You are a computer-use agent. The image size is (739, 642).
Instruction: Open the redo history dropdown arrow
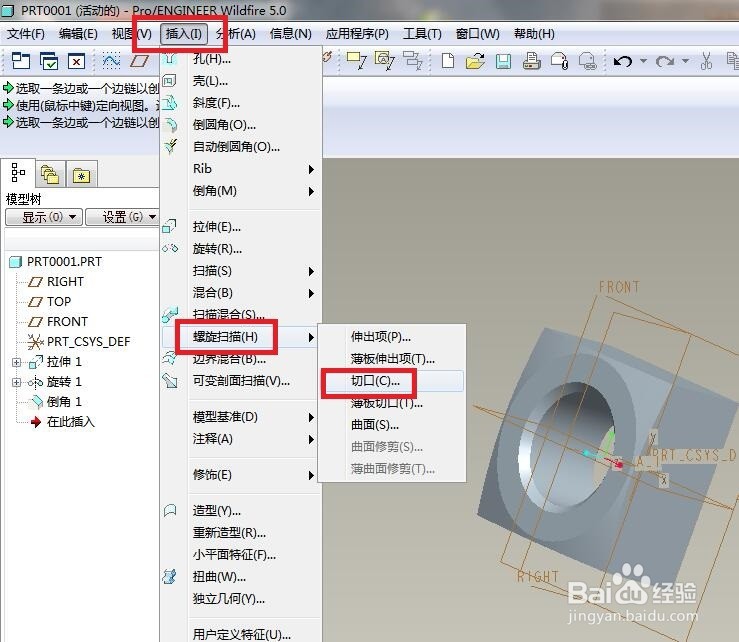pyautogui.click(x=686, y=61)
